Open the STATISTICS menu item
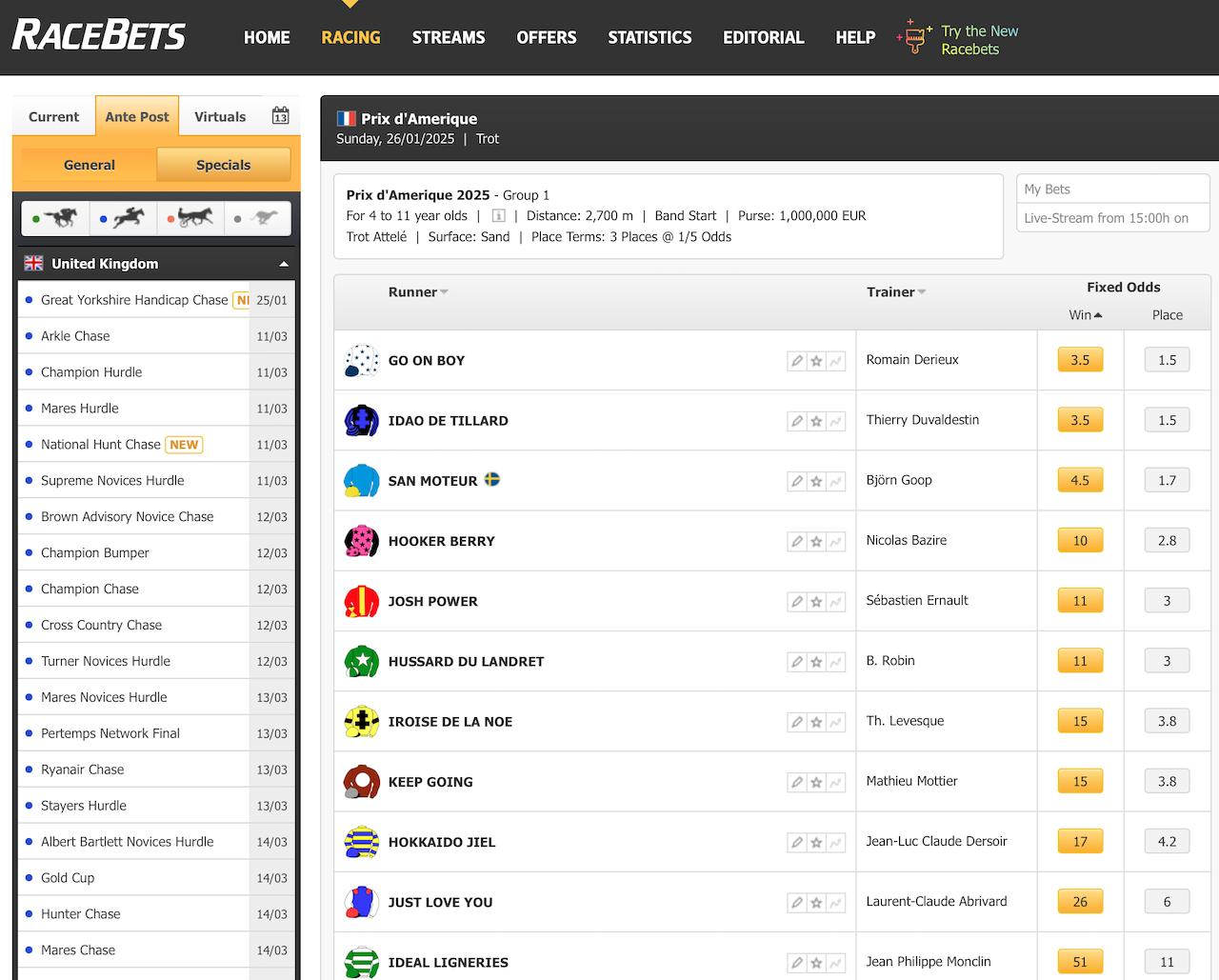This screenshot has height=980, width=1219. tap(649, 37)
